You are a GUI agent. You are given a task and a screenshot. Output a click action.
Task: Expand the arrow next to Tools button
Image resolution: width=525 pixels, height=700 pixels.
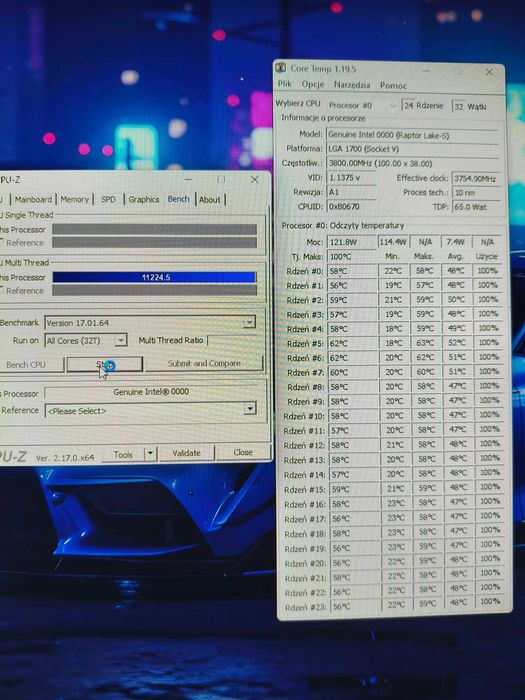[x=150, y=454]
